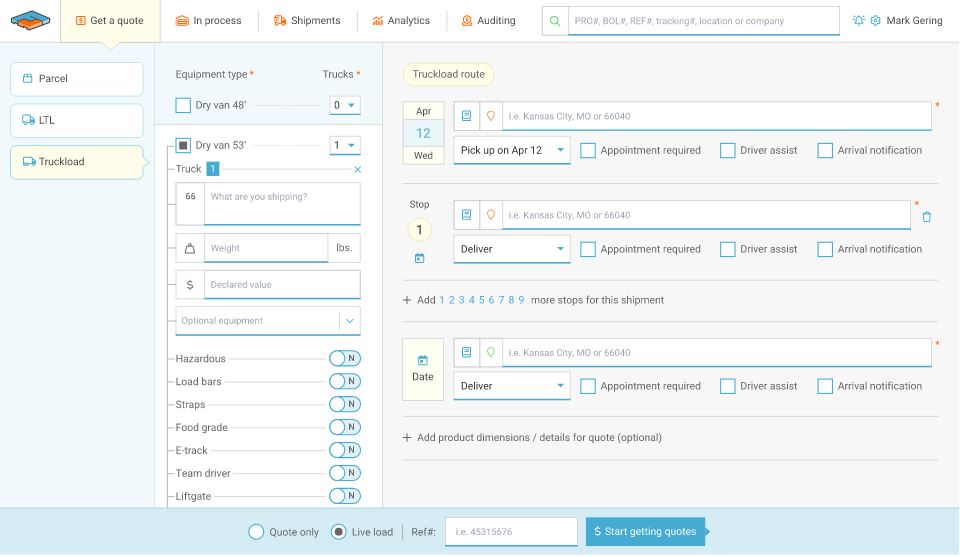
Task: Enable Appointment required for pickup
Action: (x=588, y=151)
